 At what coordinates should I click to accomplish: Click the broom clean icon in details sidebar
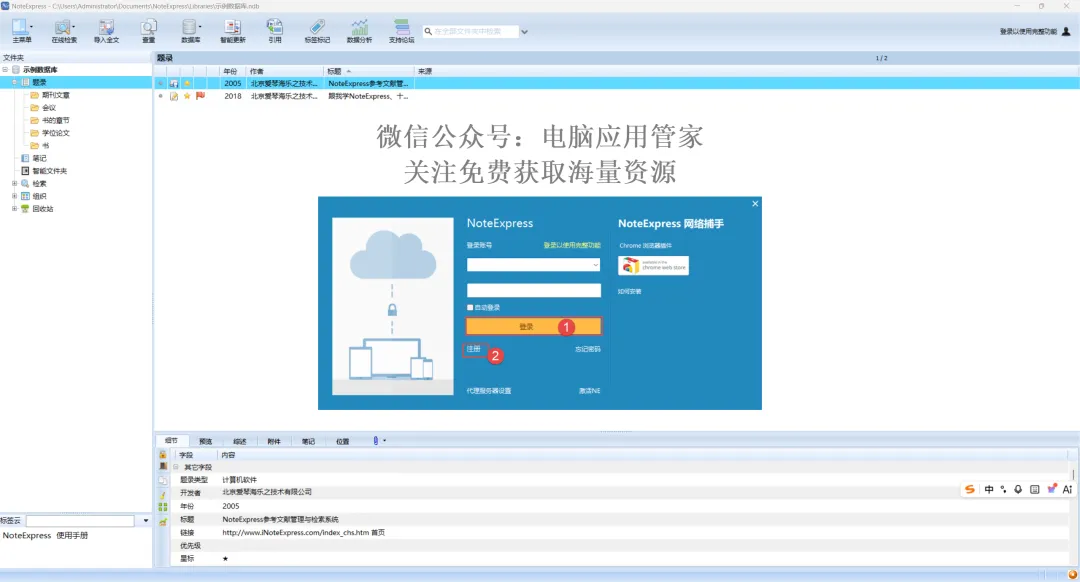(163, 494)
